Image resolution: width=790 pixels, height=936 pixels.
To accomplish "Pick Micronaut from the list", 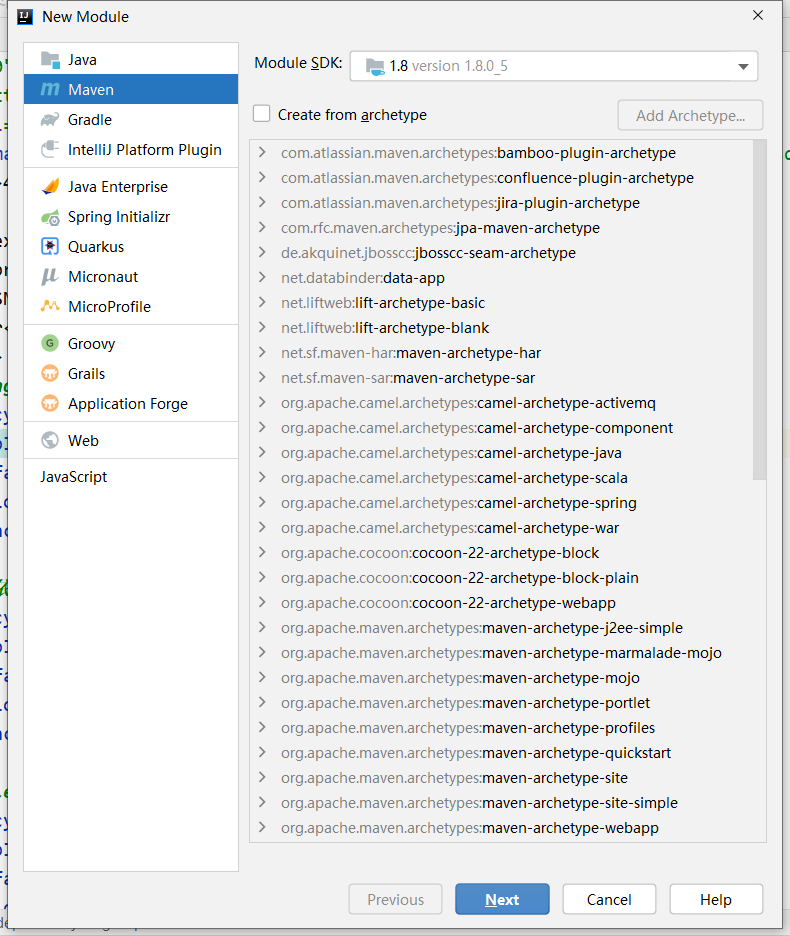I will (x=131, y=276).
